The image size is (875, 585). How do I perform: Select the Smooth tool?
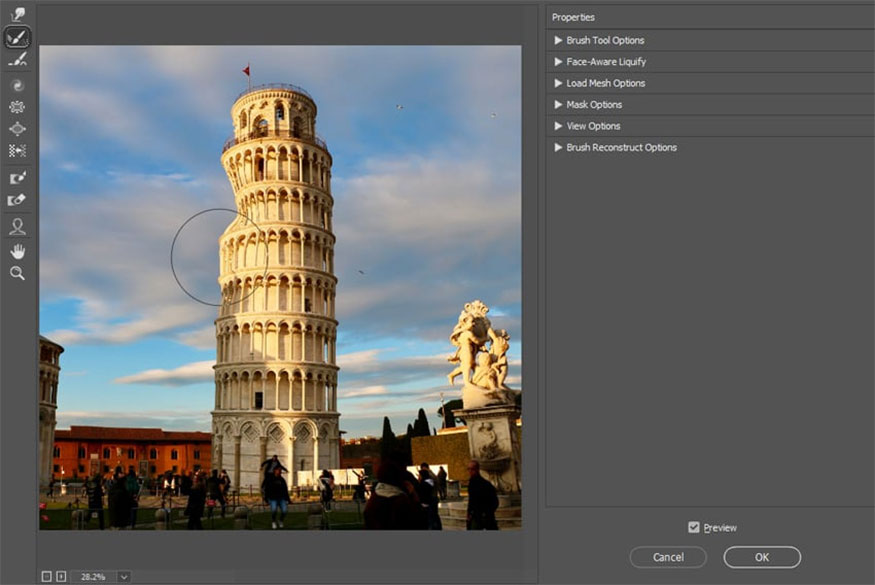coord(17,59)
